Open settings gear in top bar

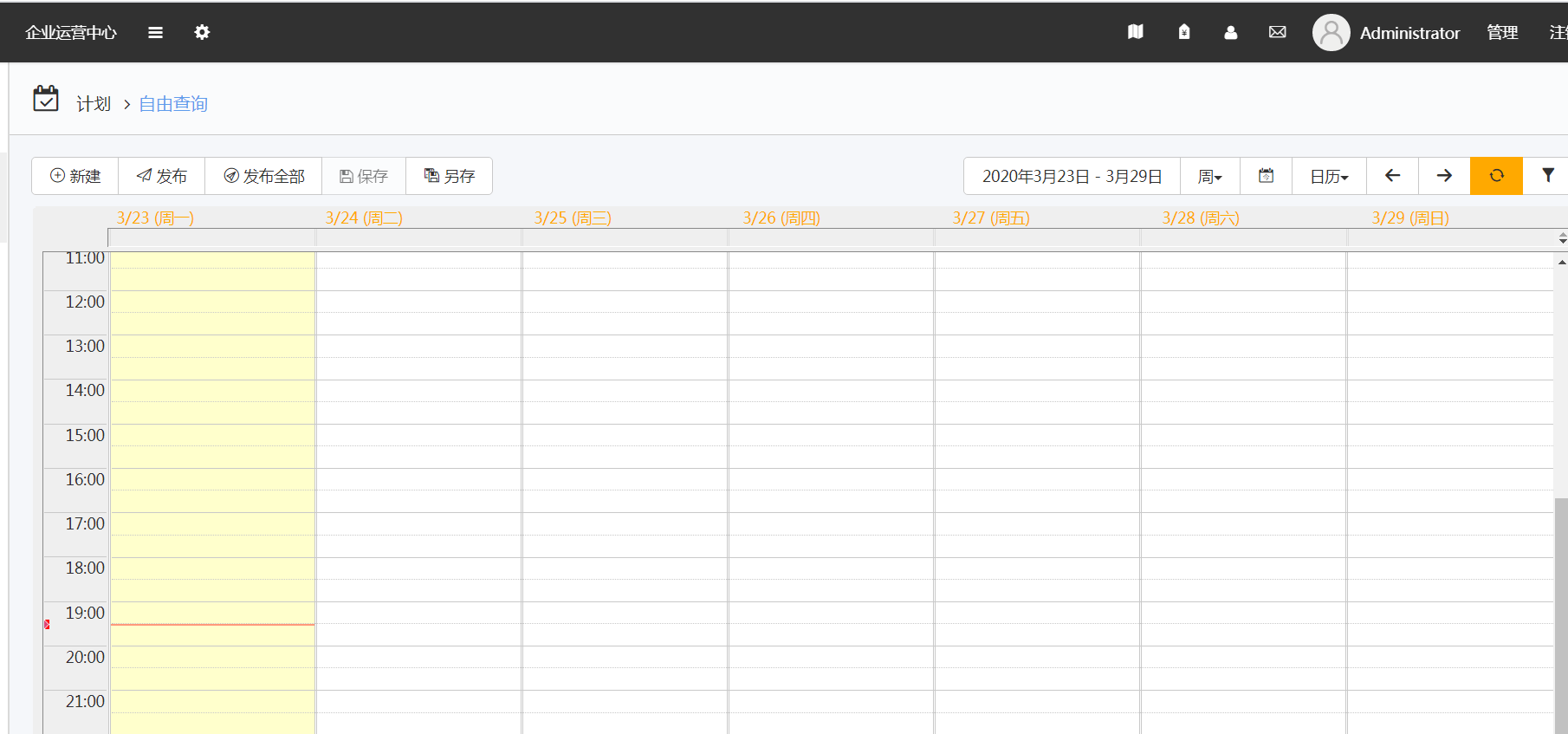coord(202,33)
